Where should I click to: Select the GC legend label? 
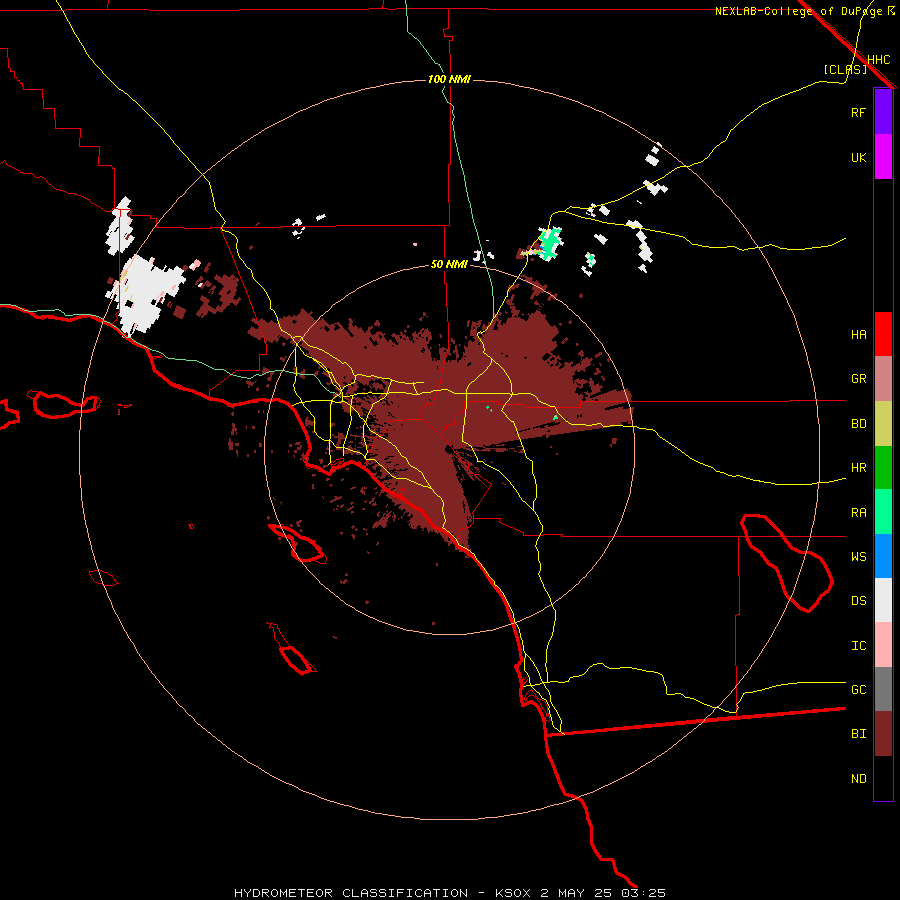[x=858, y=690]
